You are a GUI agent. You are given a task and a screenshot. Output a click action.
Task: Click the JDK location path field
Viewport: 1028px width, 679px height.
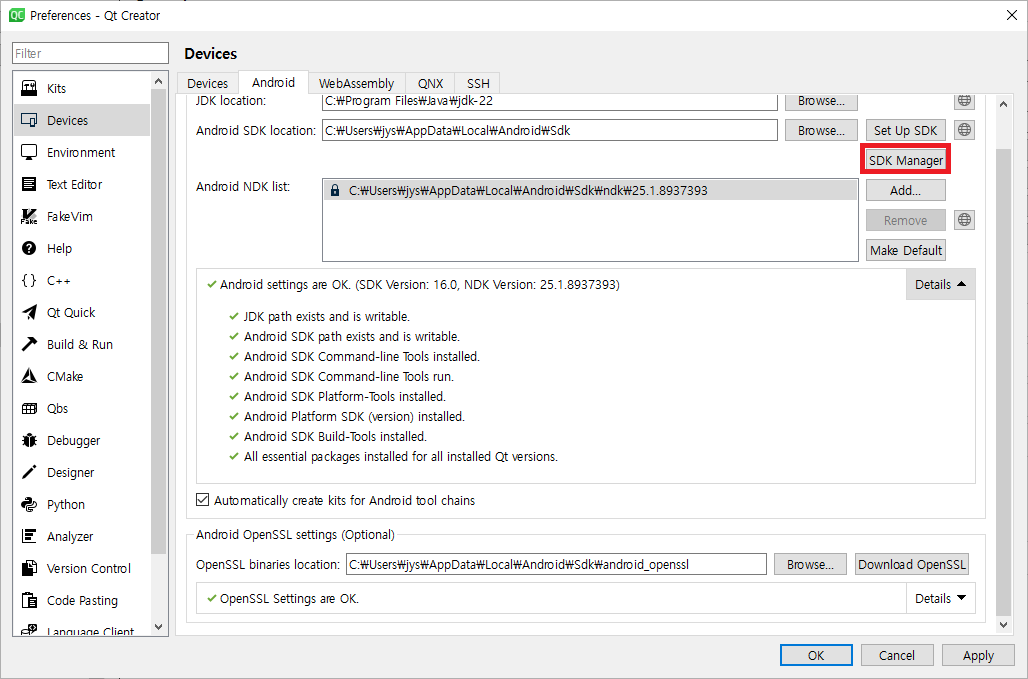click(x=549, y=102)
